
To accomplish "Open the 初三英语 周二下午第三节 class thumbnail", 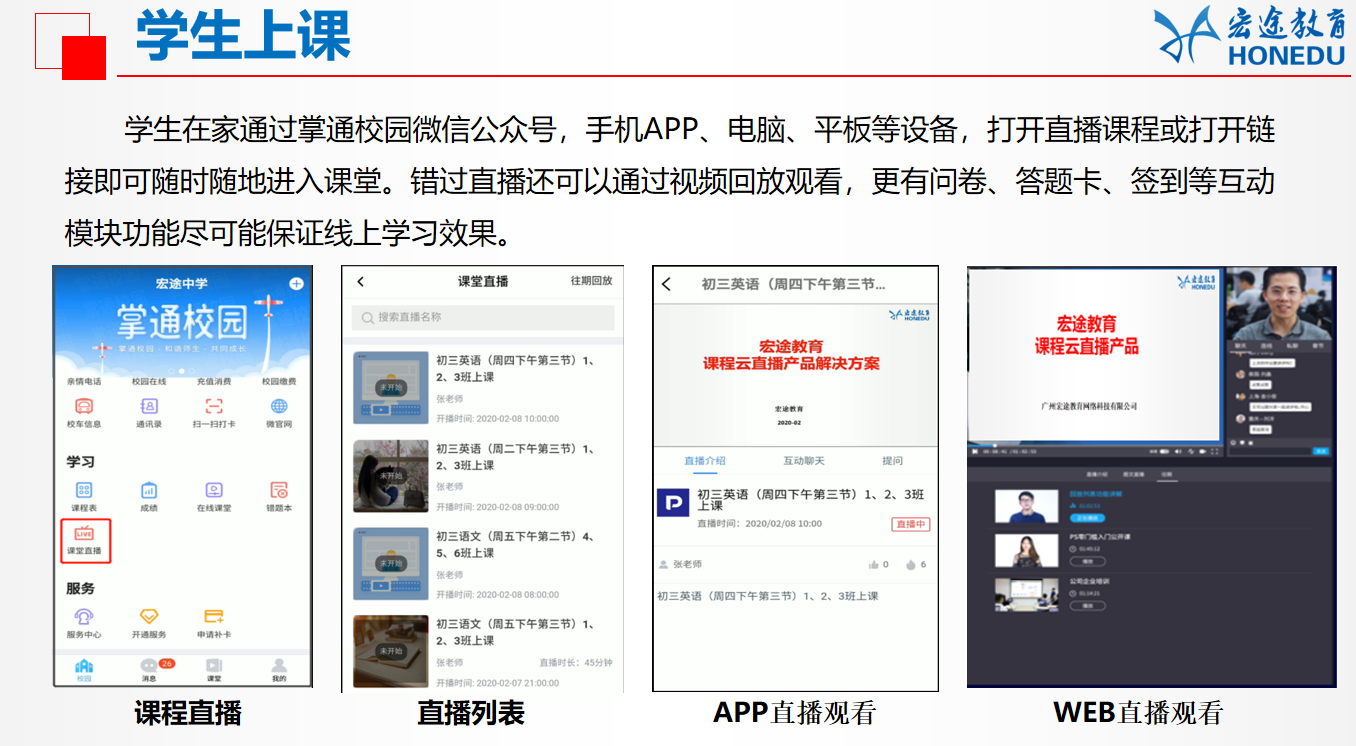I will coord(390,475).
